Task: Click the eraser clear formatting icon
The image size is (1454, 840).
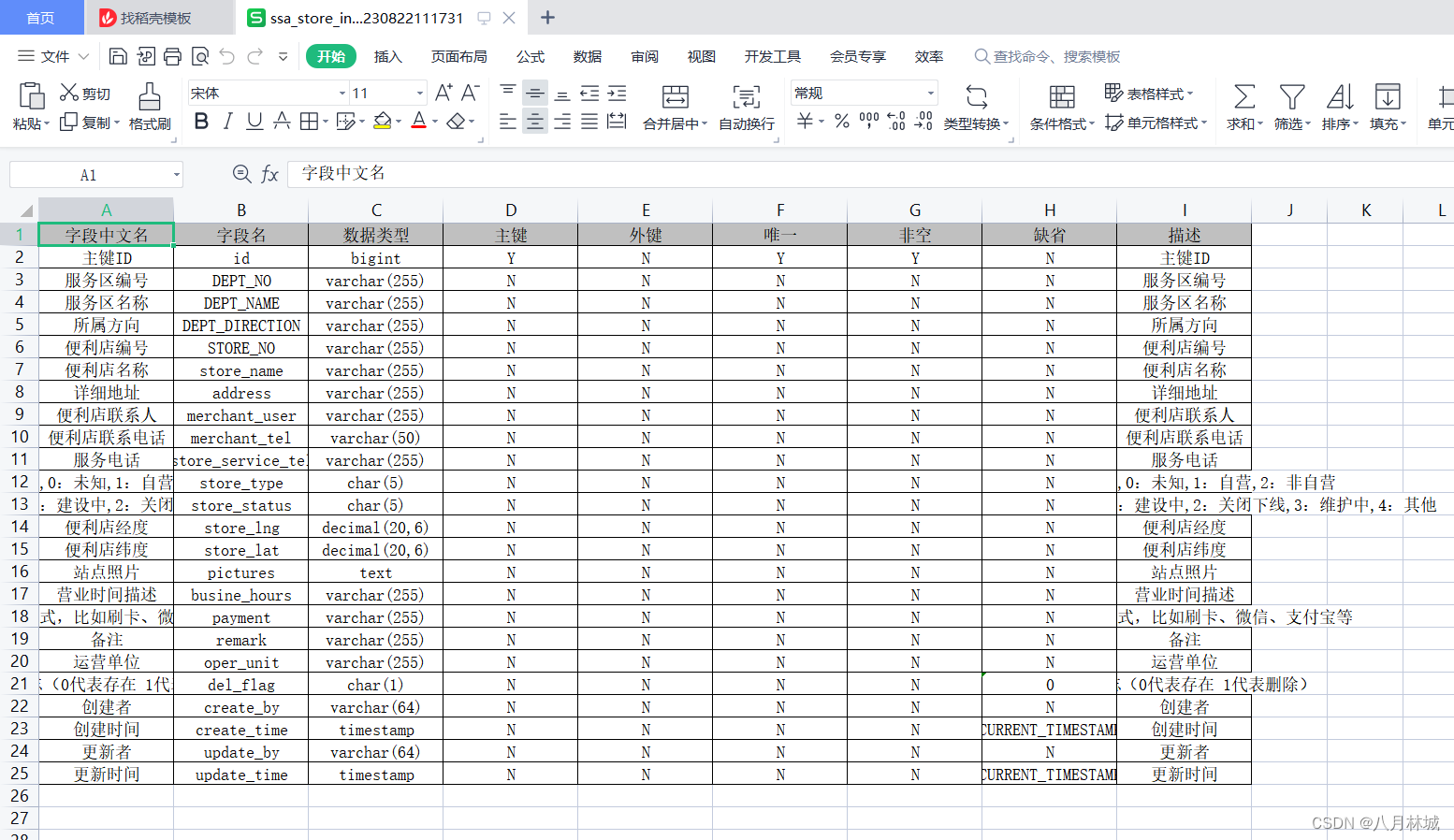Action: tap(456, 121)
